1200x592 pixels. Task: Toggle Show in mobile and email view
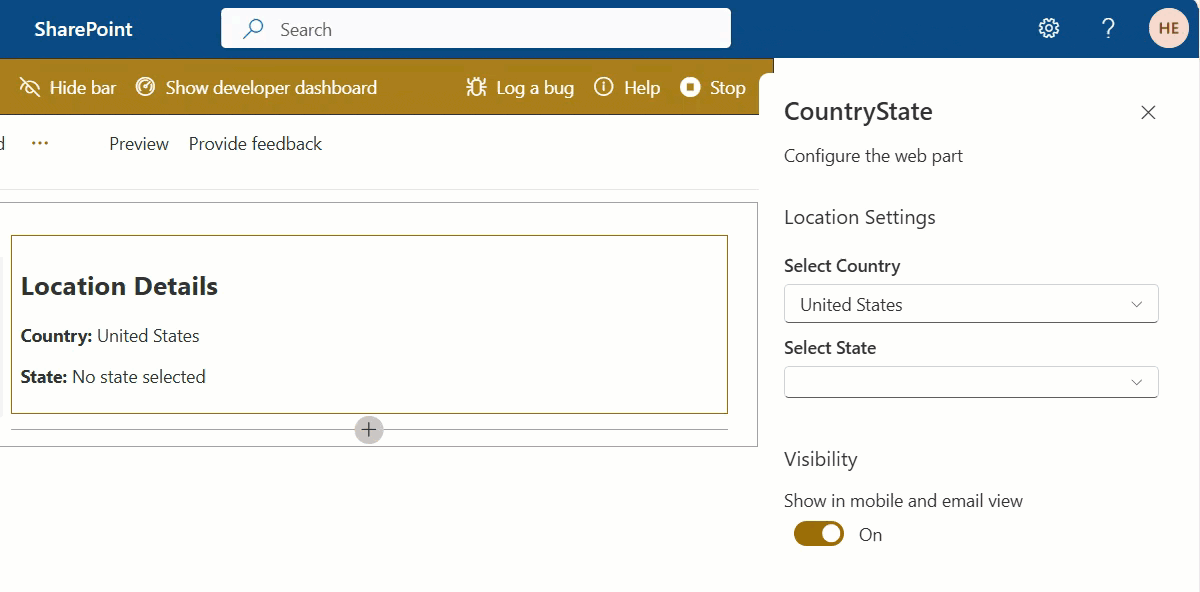[819, 534]
